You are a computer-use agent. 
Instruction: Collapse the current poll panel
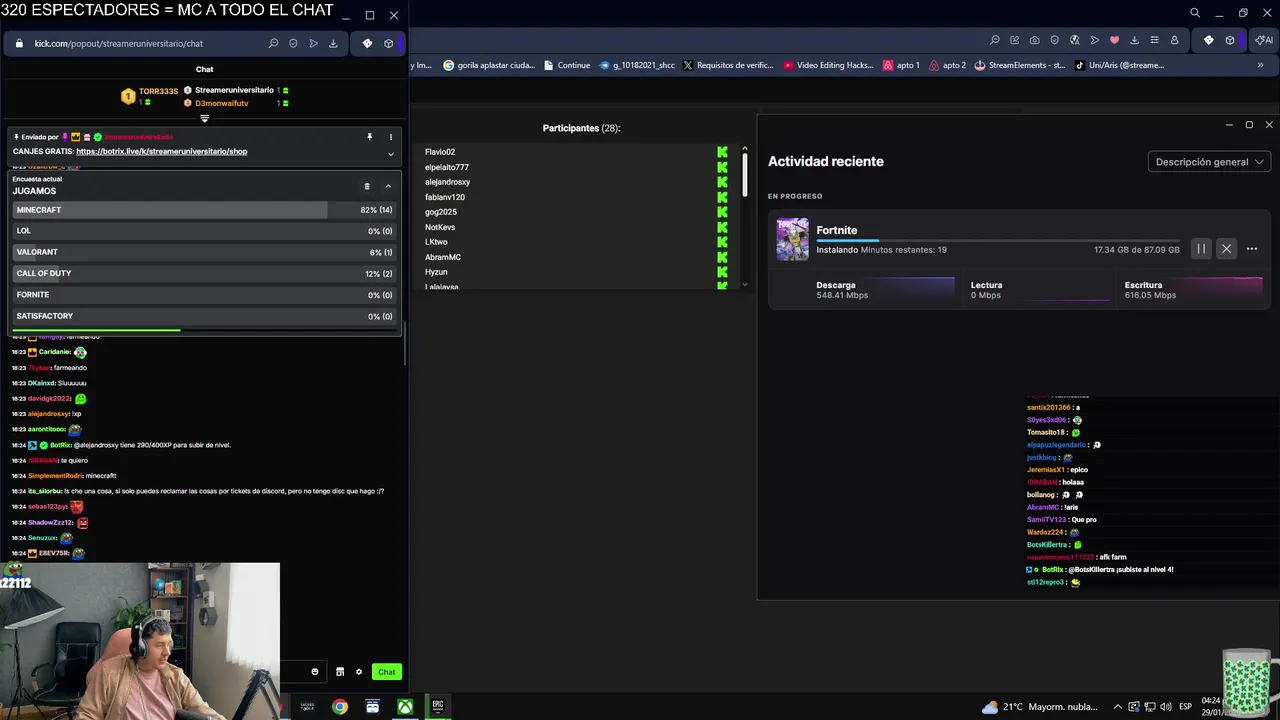(x=388, y=186)
